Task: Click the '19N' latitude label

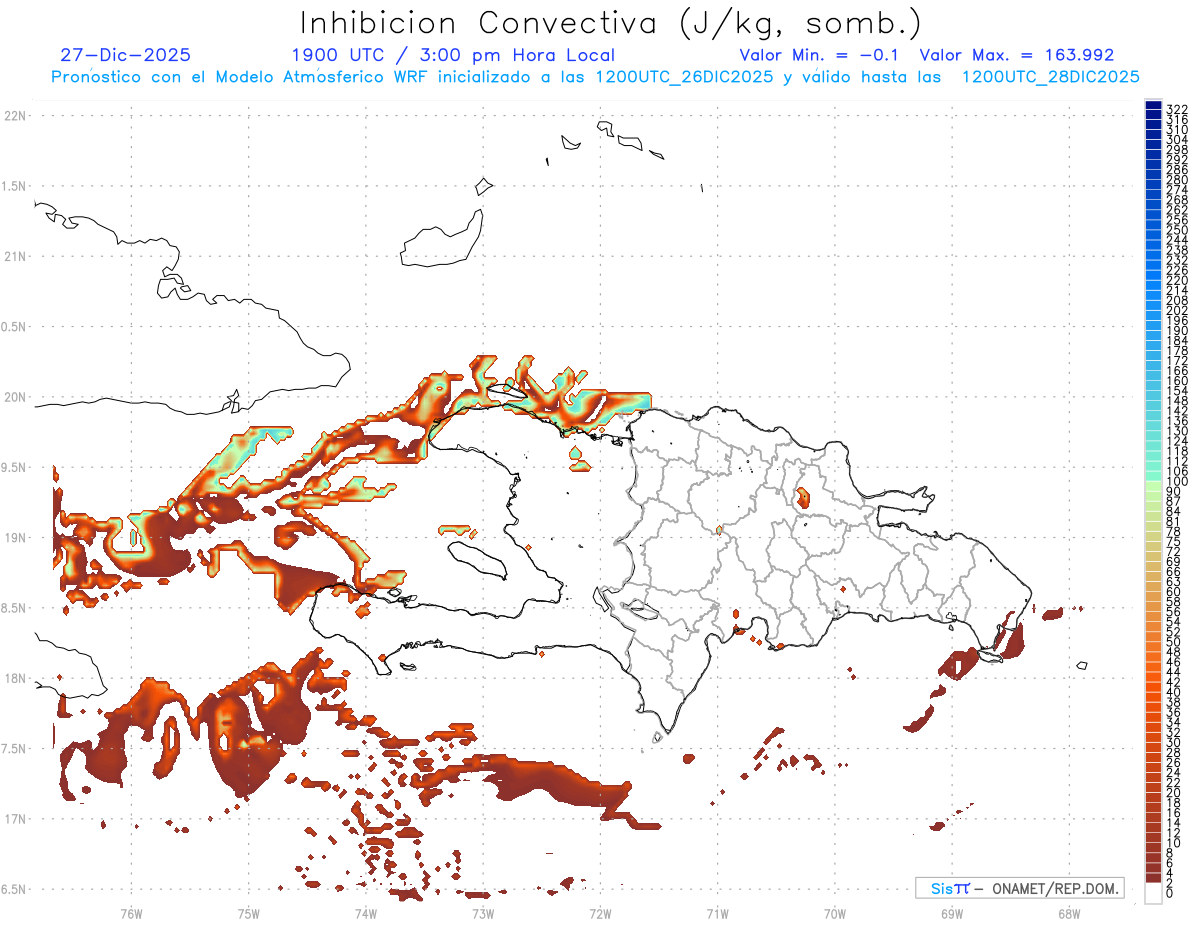Action: 15,537
